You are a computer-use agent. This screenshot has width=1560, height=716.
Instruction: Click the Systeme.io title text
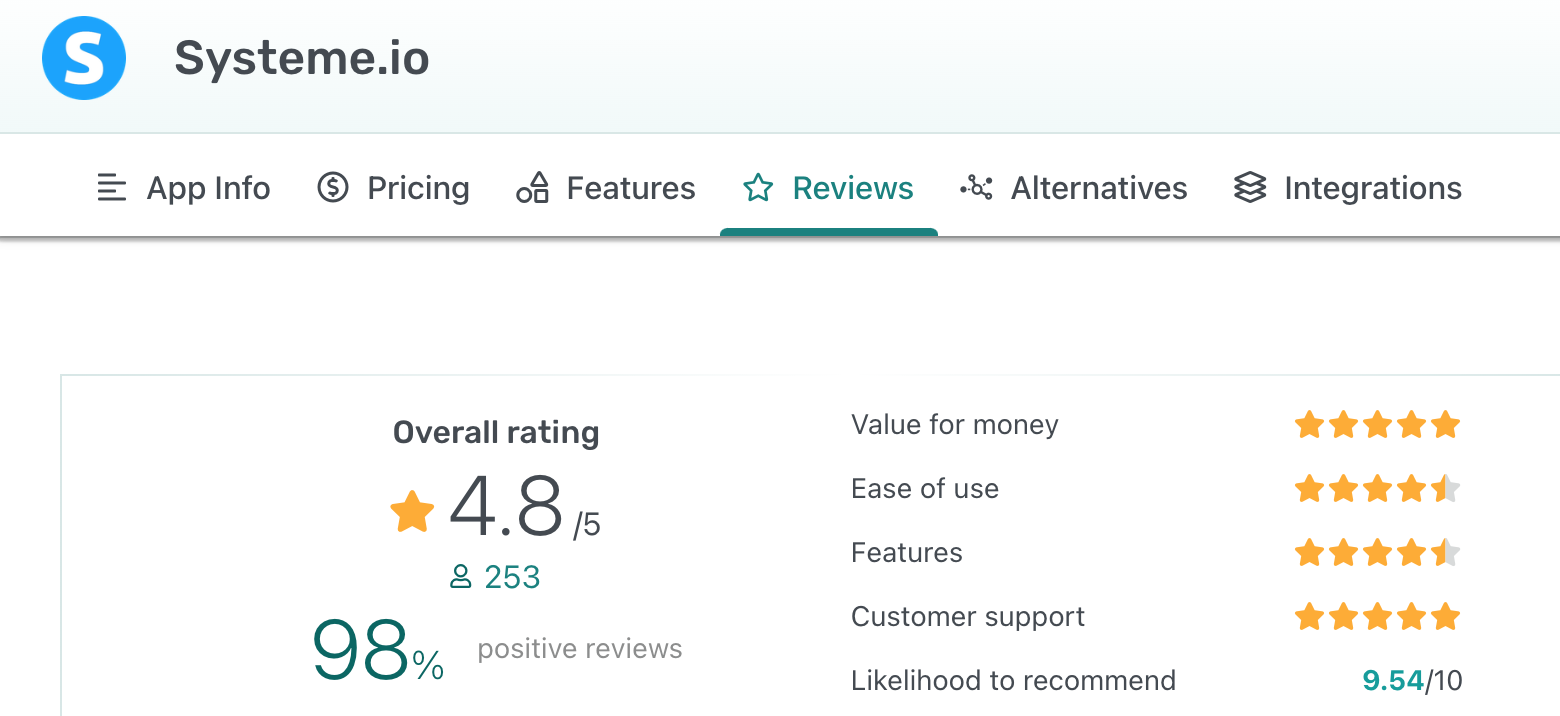(x=302, y=58)
